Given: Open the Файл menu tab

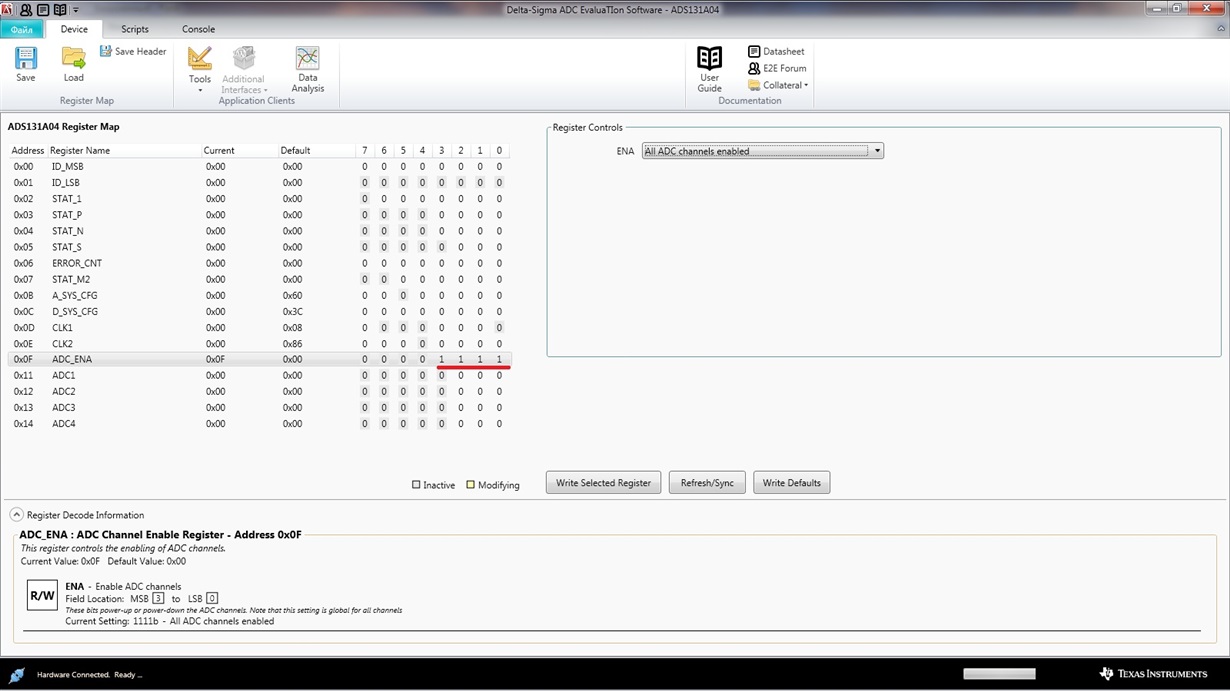Looking at the screenshot, I should 22,29.
